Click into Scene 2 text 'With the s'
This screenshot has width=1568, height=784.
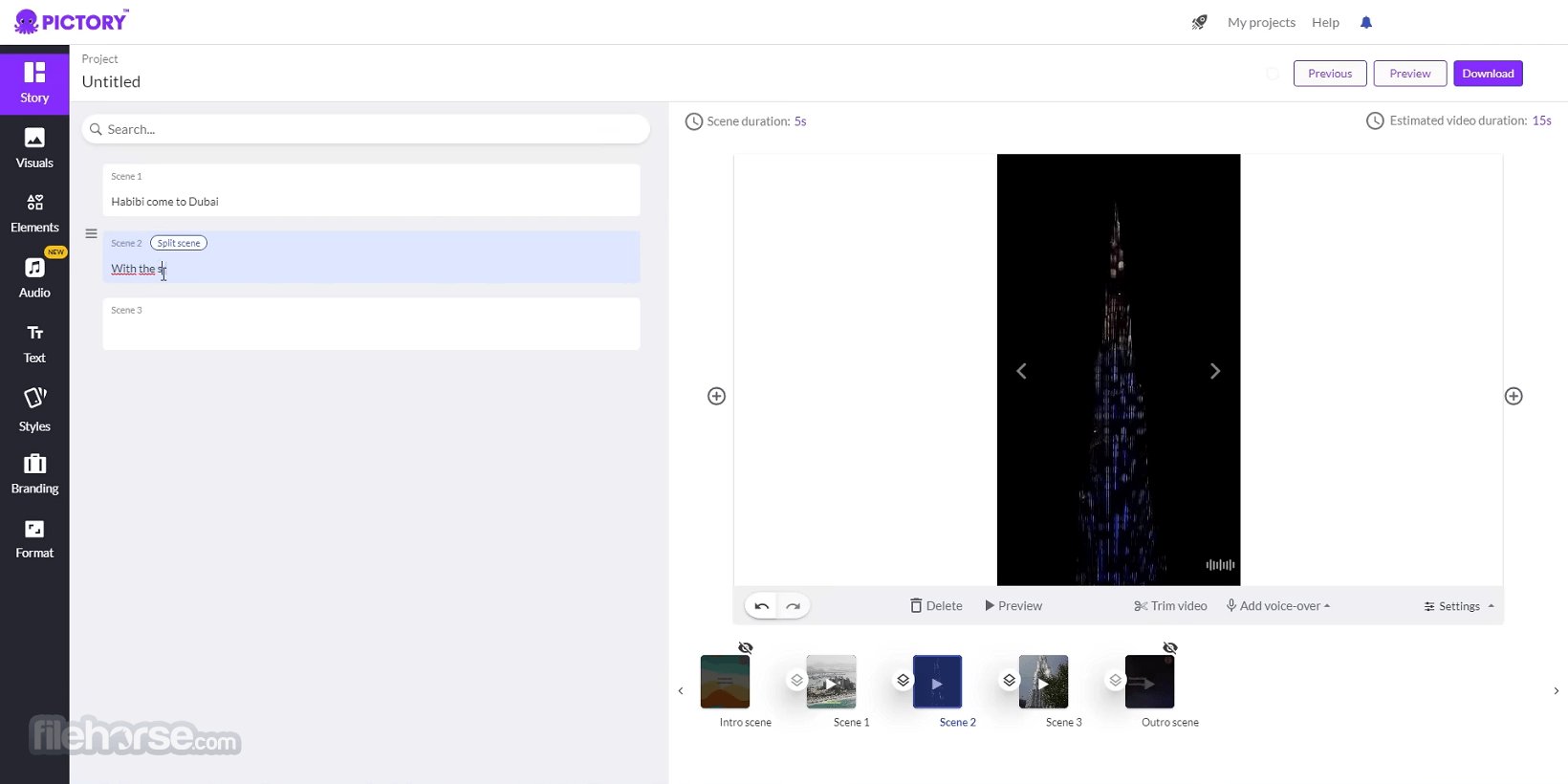point(139,269)
